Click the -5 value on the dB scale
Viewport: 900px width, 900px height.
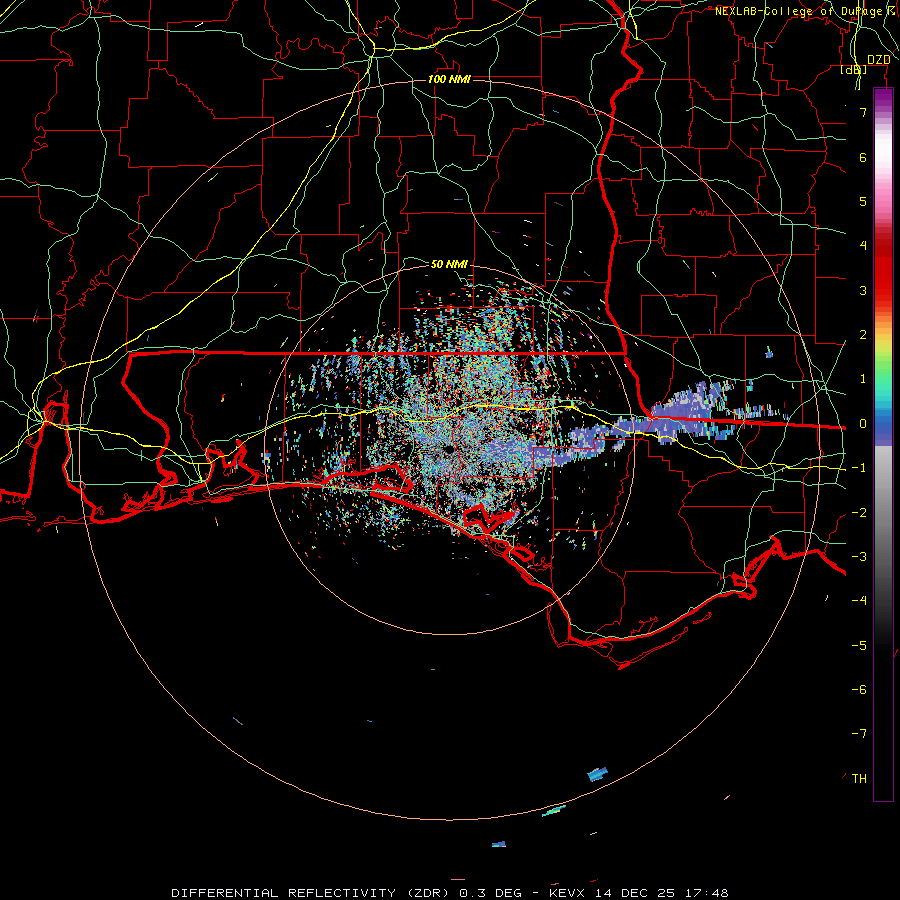tap(859, 646)
